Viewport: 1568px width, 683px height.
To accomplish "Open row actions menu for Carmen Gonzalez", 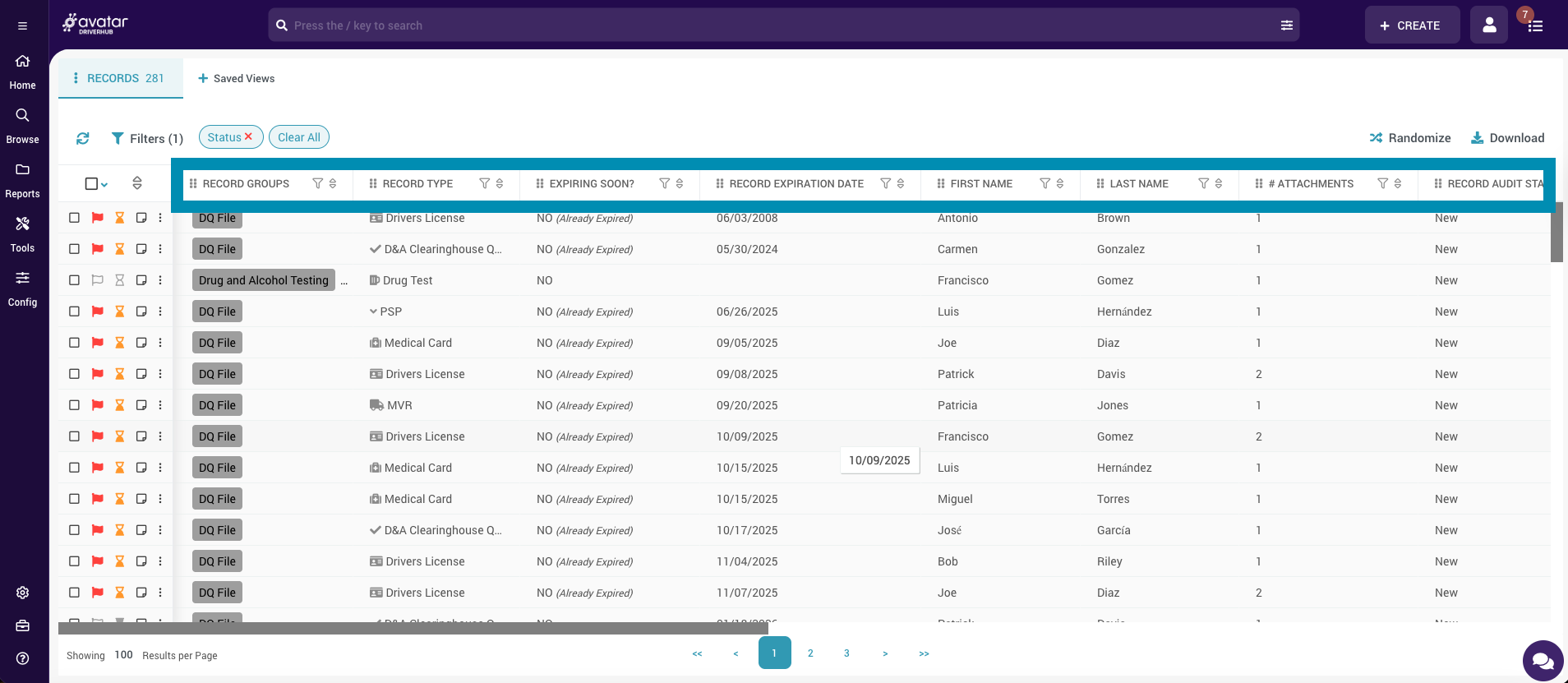I will 160,249.
